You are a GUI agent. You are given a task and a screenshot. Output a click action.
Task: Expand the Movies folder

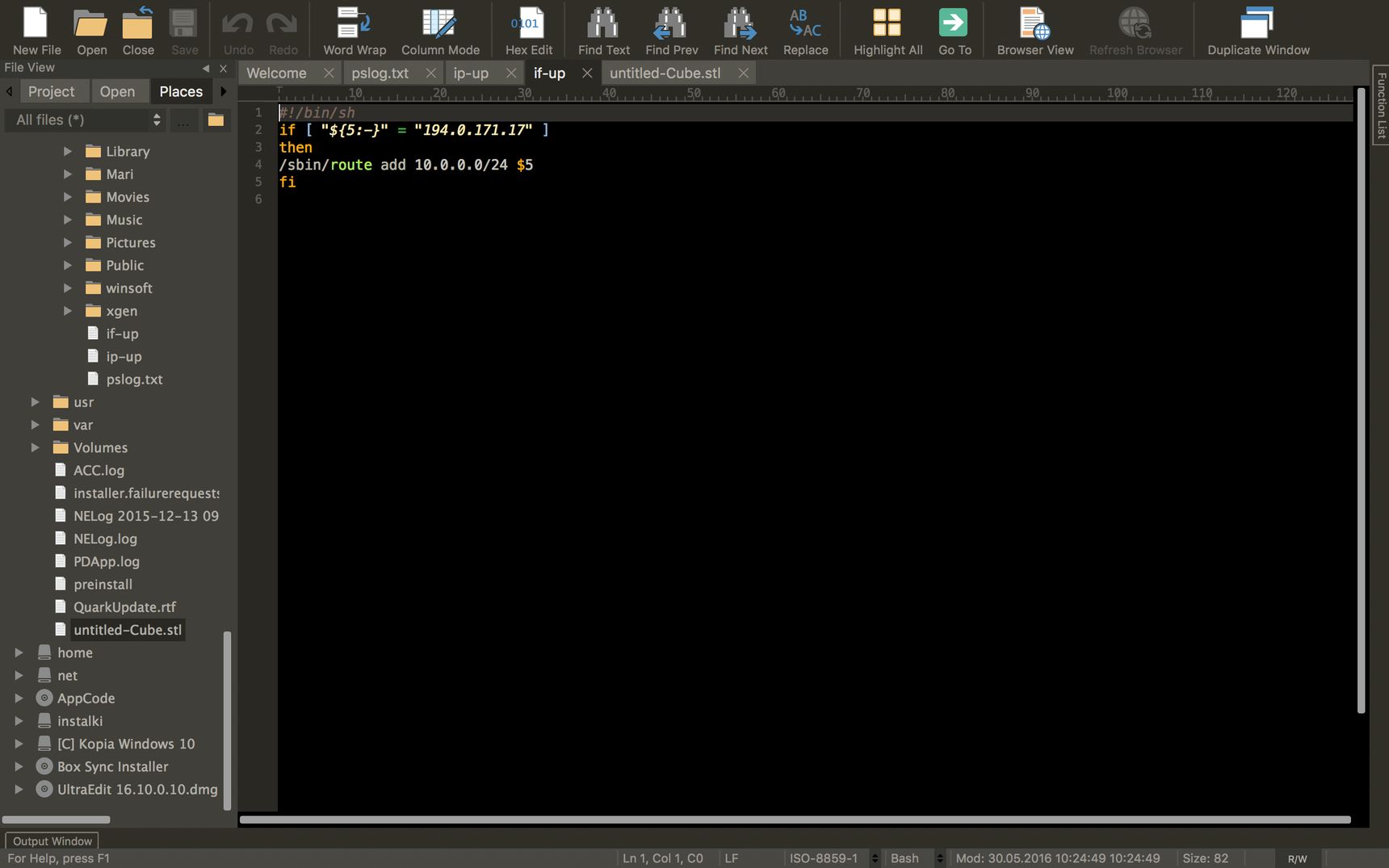68,196
